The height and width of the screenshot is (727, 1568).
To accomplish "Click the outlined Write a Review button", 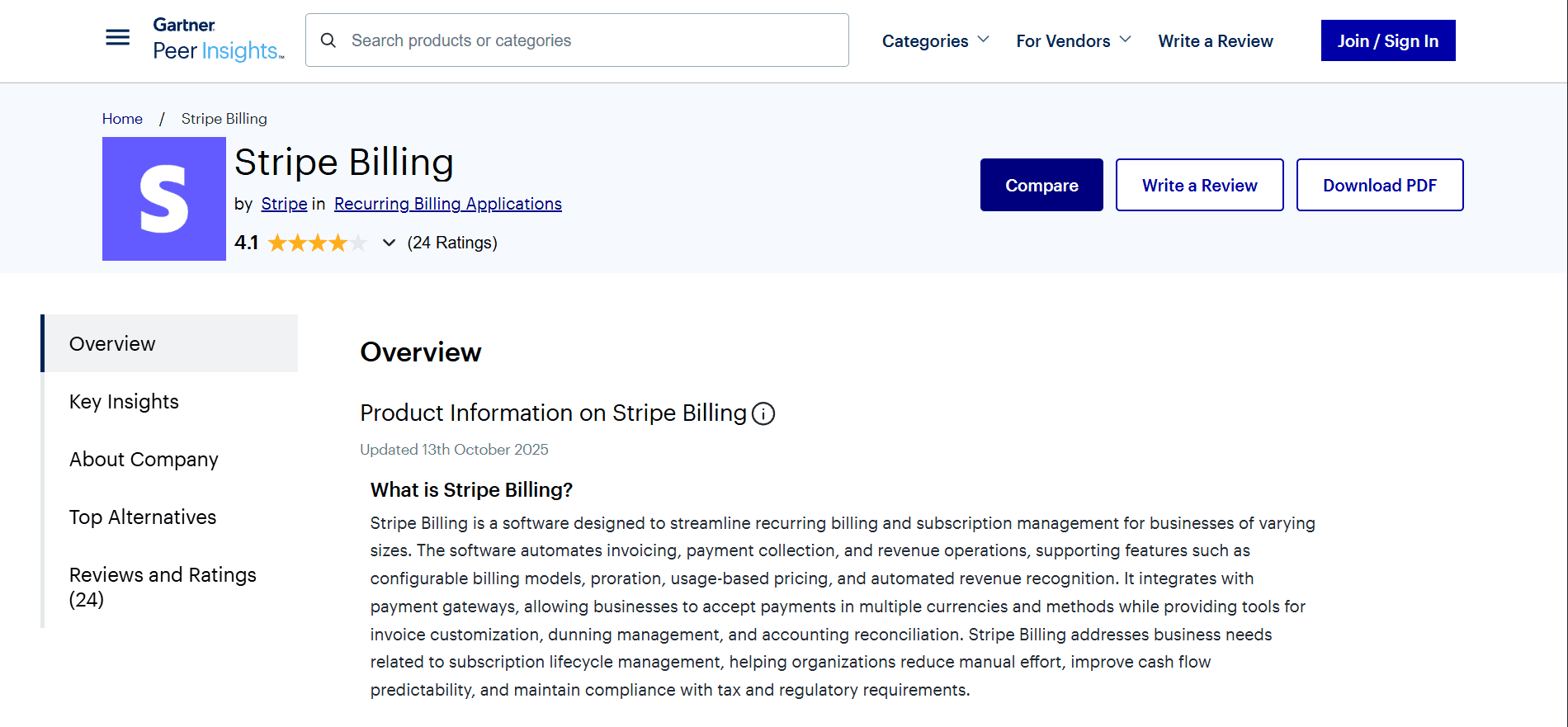I will pyautogui.click(x=1200, y=185).
